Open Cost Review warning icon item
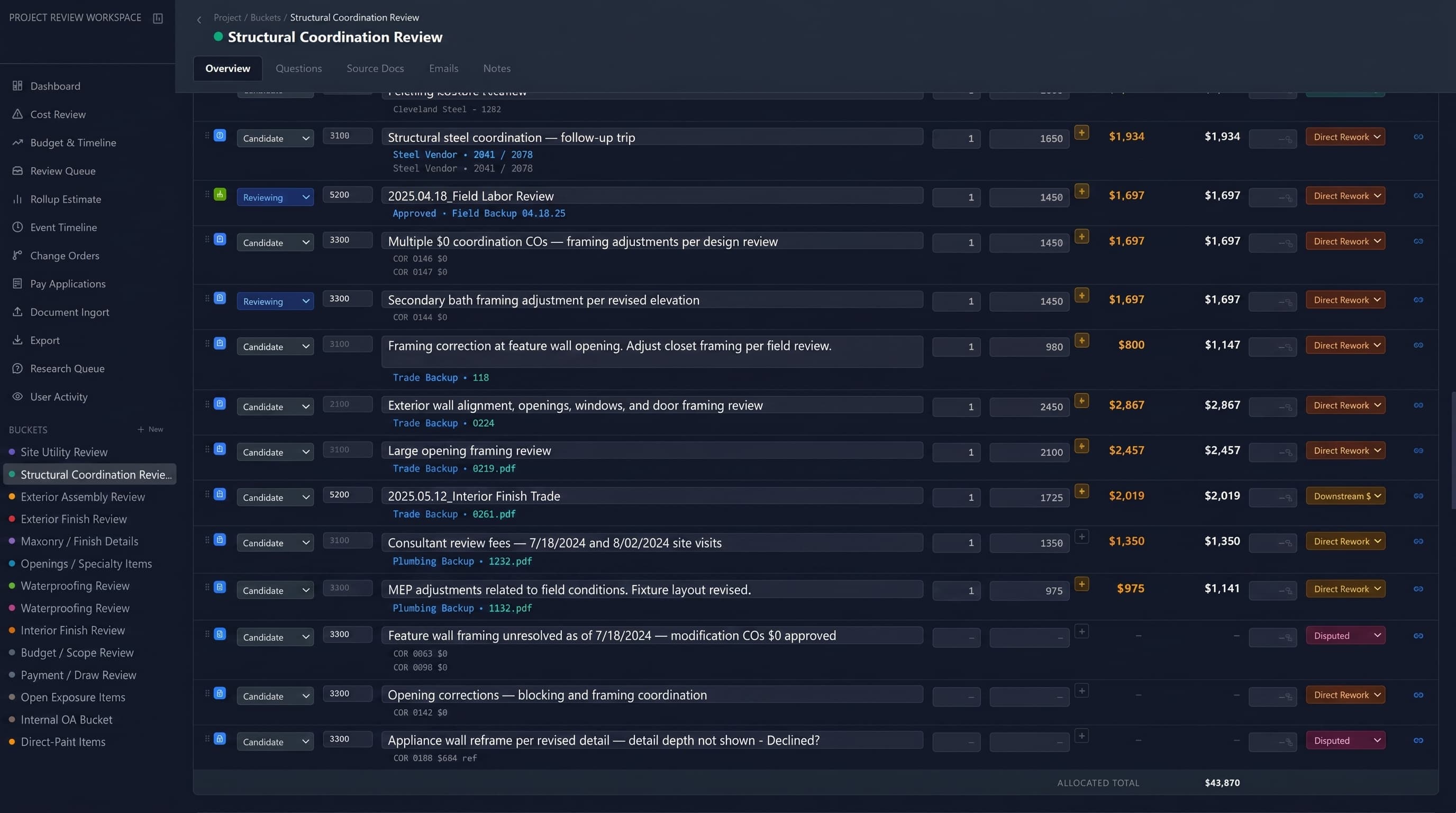Screen dimensions: 1456x813 [x=58, y=114]
